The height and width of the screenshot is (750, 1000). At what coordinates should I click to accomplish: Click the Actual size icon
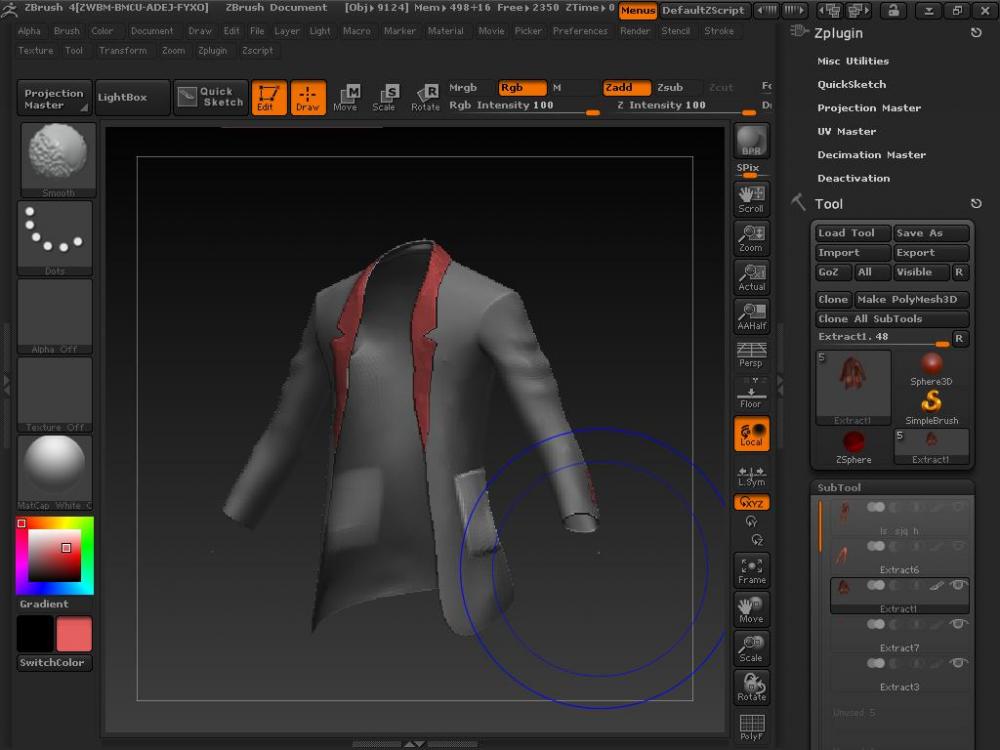coord(751,277)
